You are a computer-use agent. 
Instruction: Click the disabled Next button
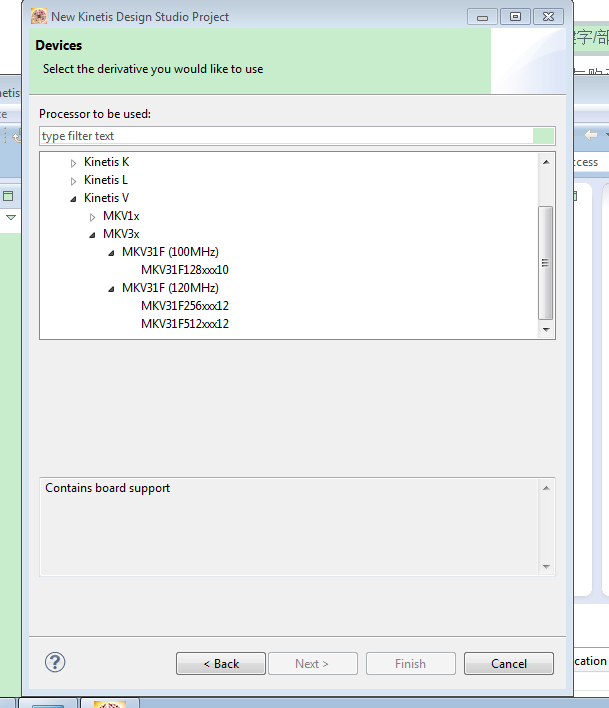pyautogui.click(x=313, y=663)
